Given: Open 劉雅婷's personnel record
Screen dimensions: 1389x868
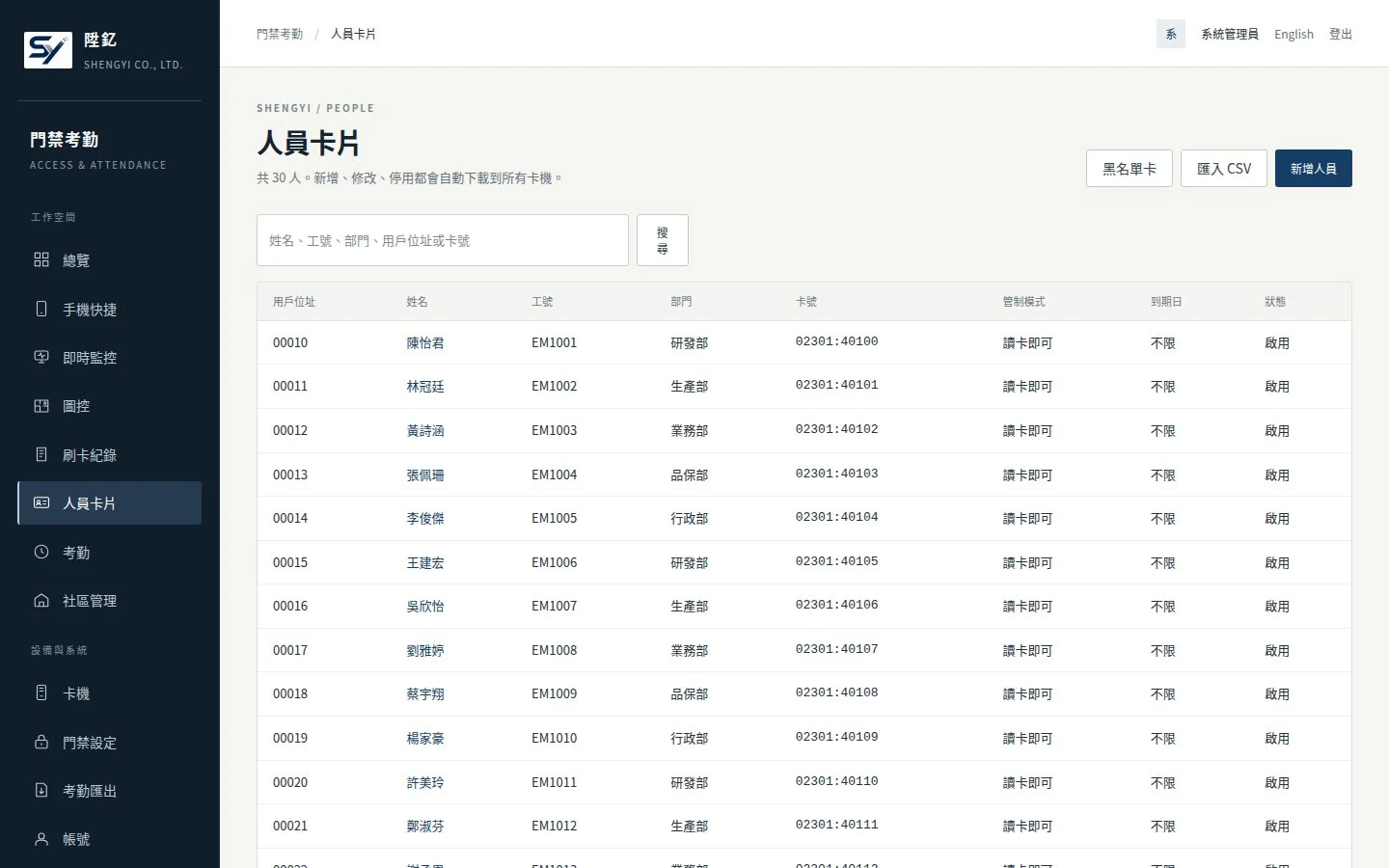Looking at the screenshot, I should click(x=425, y=650).
